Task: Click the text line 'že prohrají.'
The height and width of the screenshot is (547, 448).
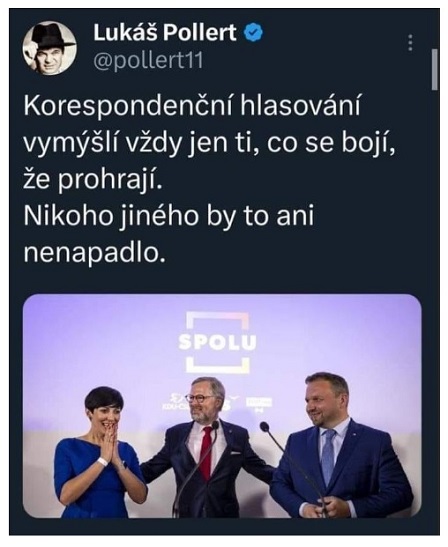Action: pyautogui.click(x=93, y=179)
